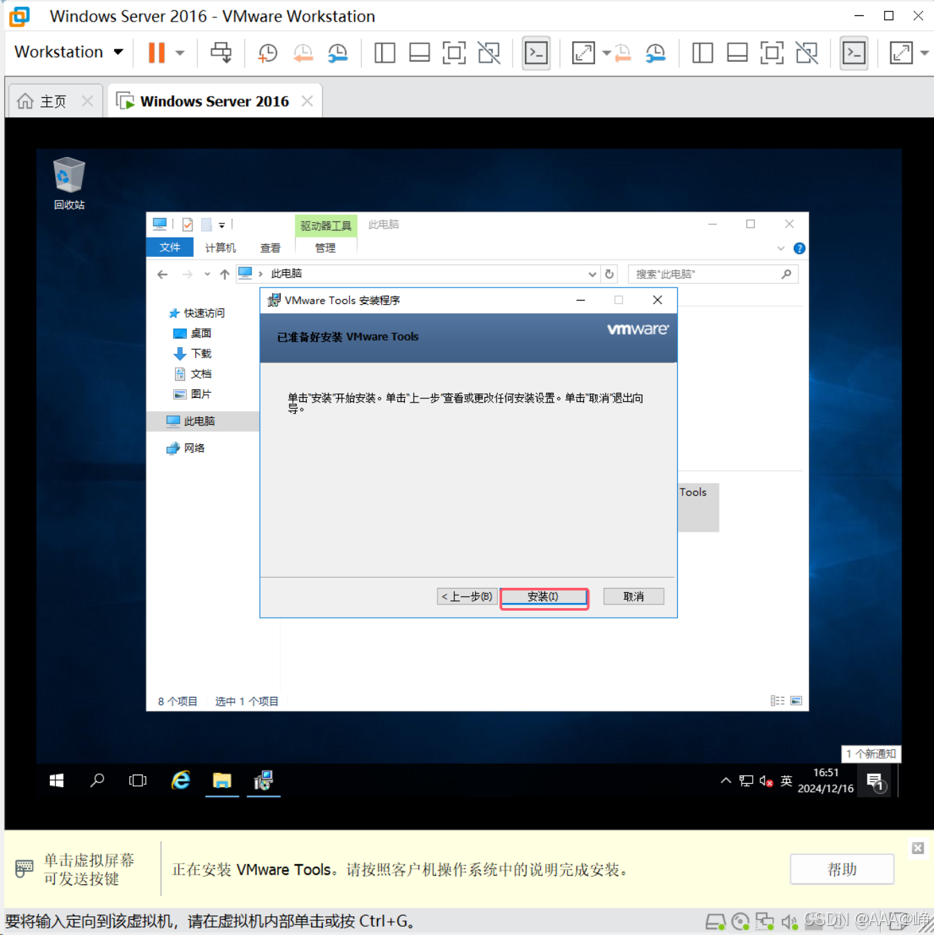Open Task View on the guest taskbar
The height and width of the screenshot is (935, 934).
[x=138, y=781]
